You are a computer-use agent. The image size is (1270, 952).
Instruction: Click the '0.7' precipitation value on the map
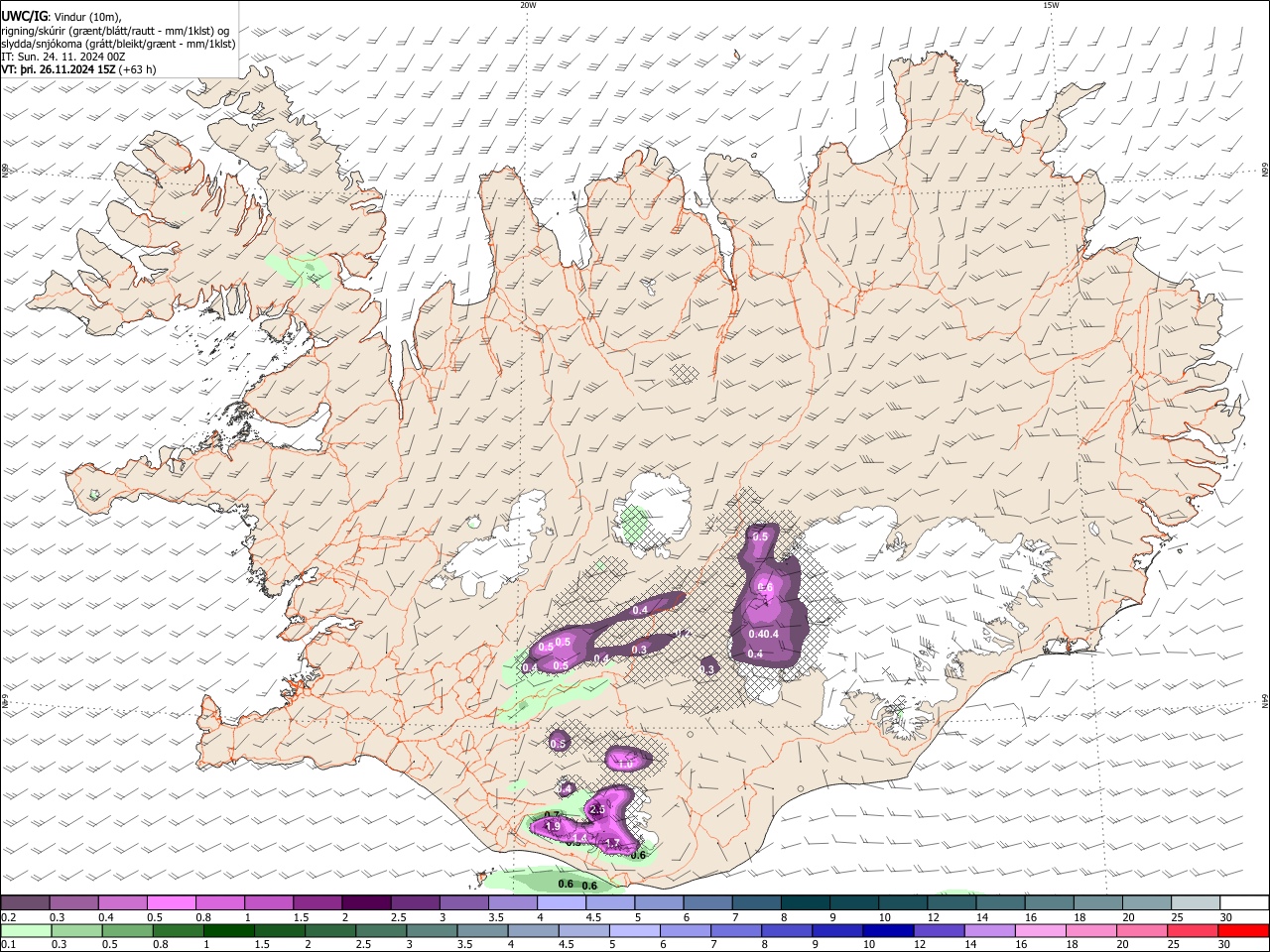(552, 815)
